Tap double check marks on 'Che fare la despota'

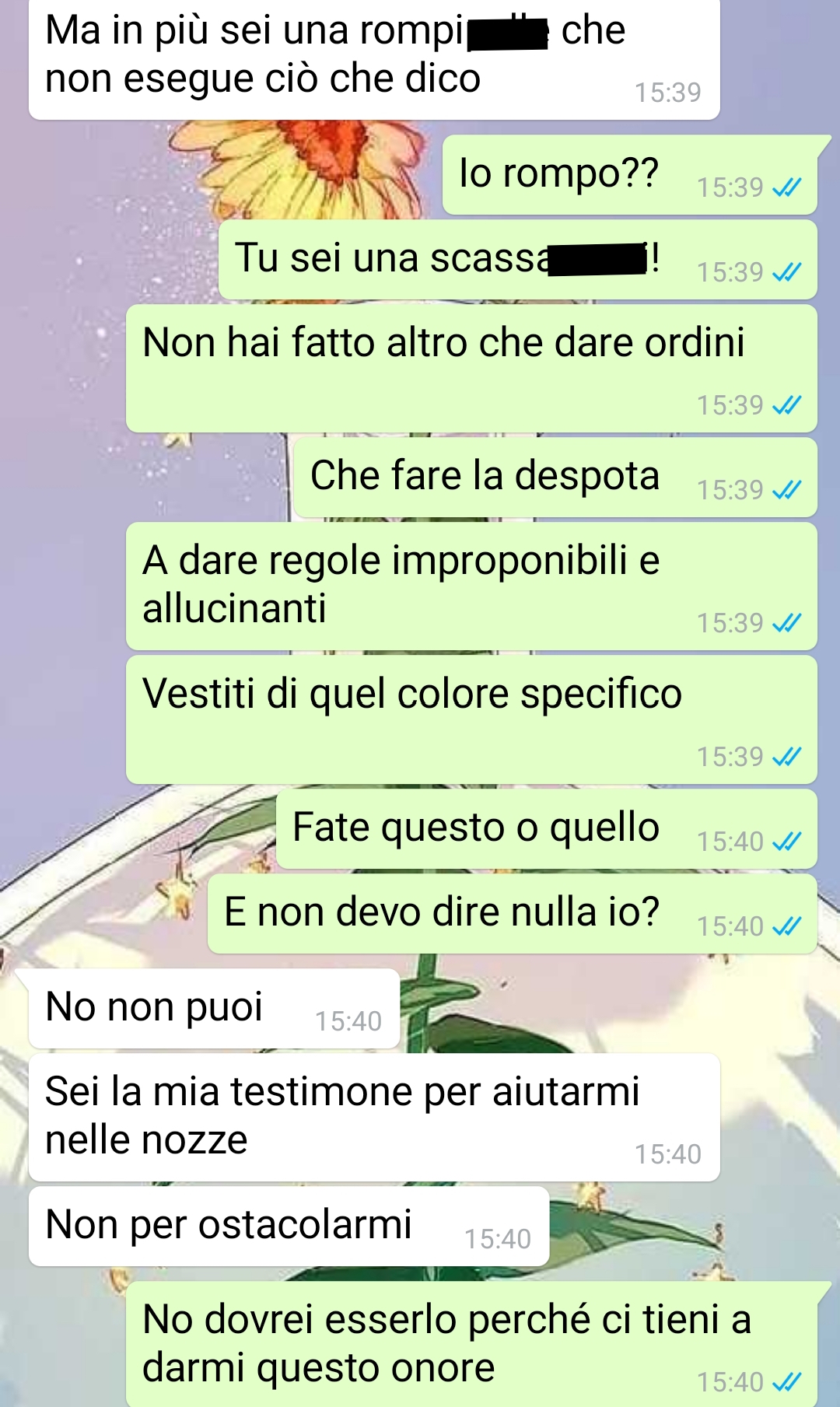click(x=786, y=490)
